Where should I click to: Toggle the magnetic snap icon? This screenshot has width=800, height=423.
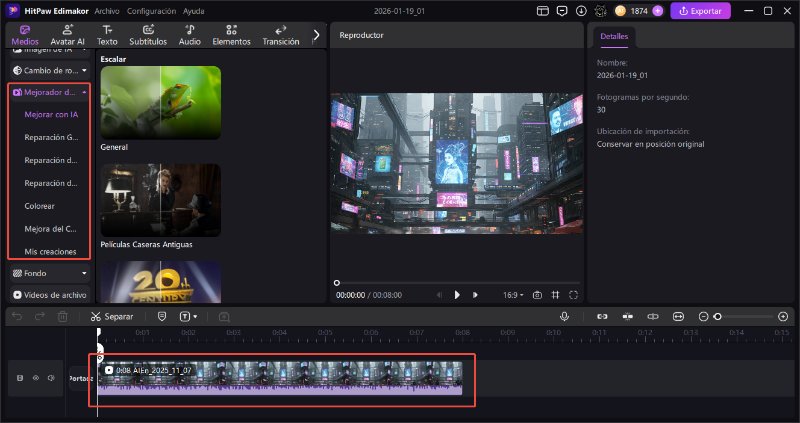(x=628, y=317)
